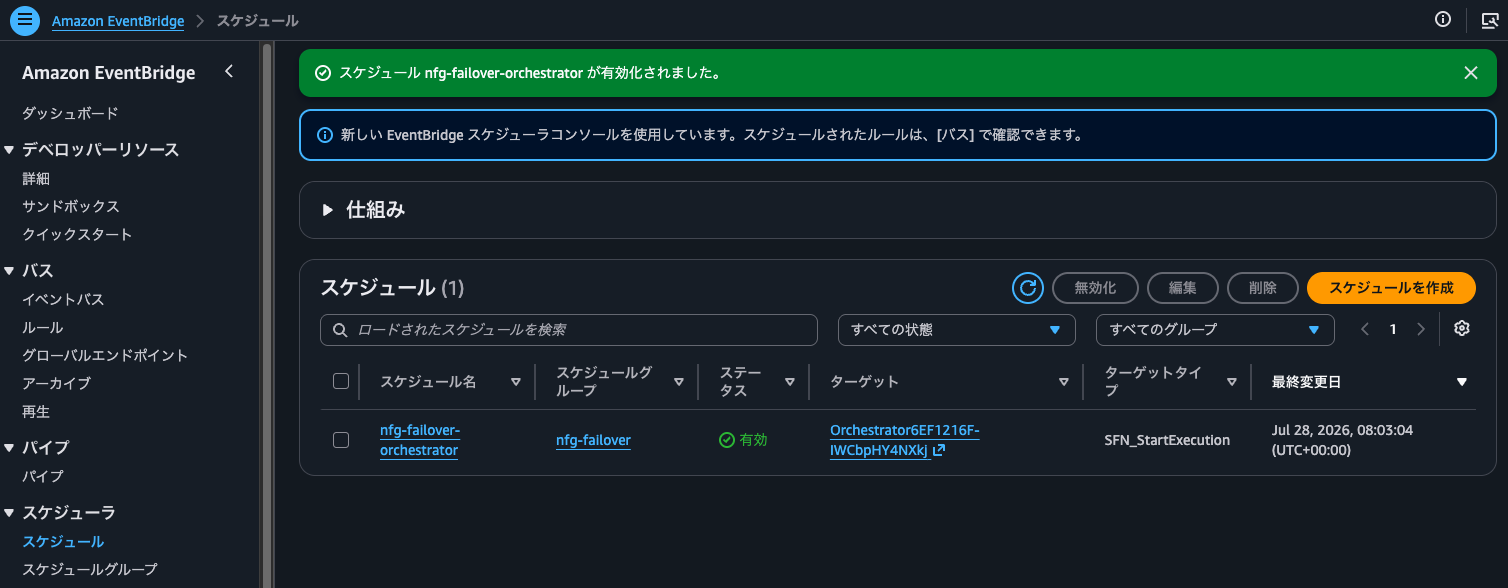The image size is (1508, 588).
Task: Open パイプ link under pipes section
Action: [x=43, y=476]
